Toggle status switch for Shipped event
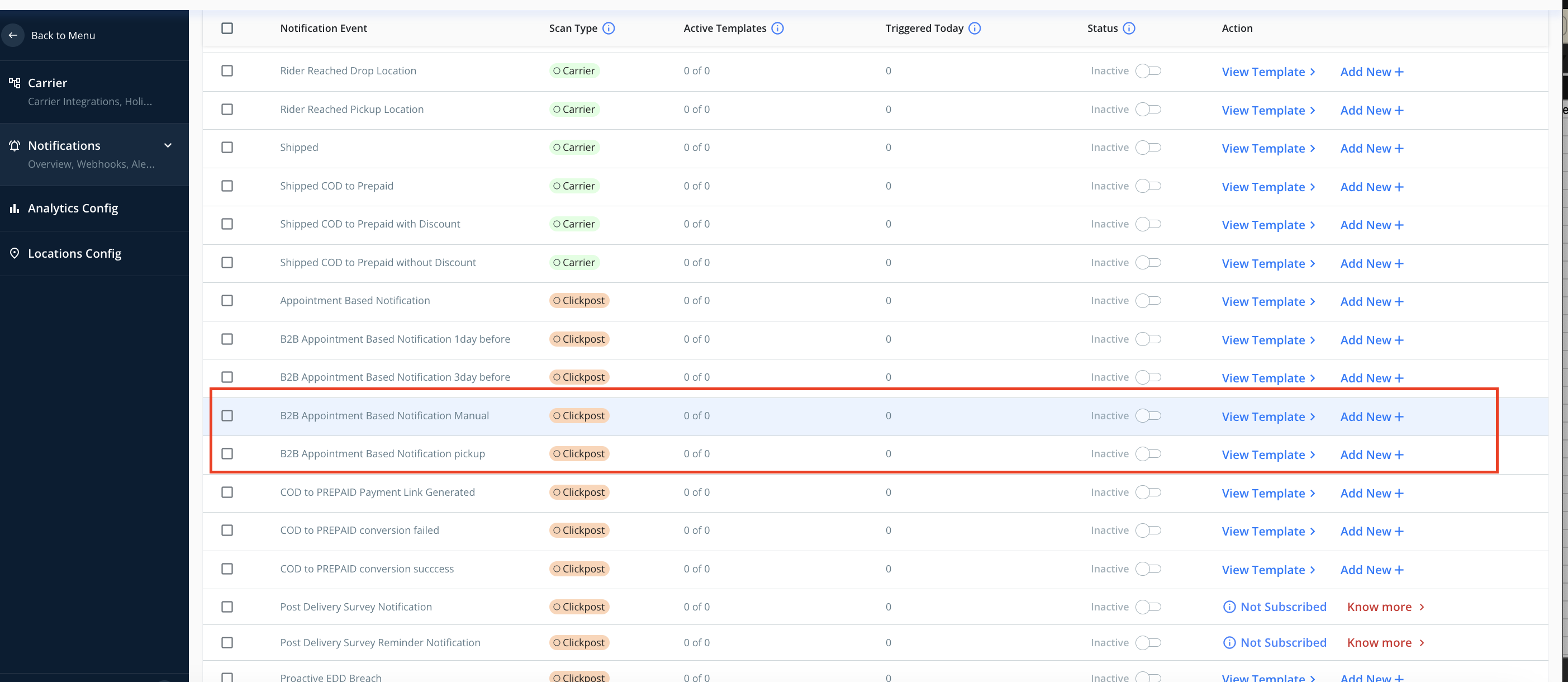 click(x=1148, y=148)
